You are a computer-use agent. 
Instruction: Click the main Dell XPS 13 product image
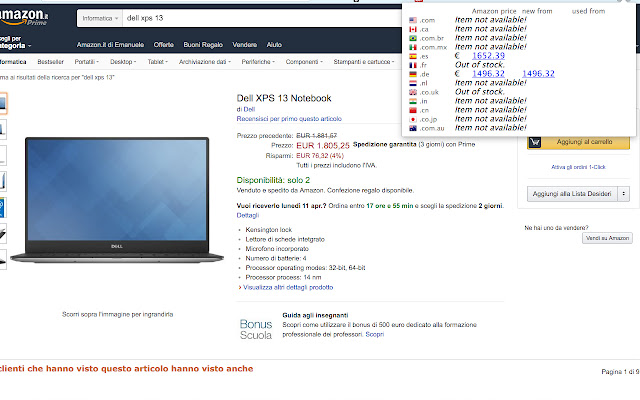click(117, 200)
